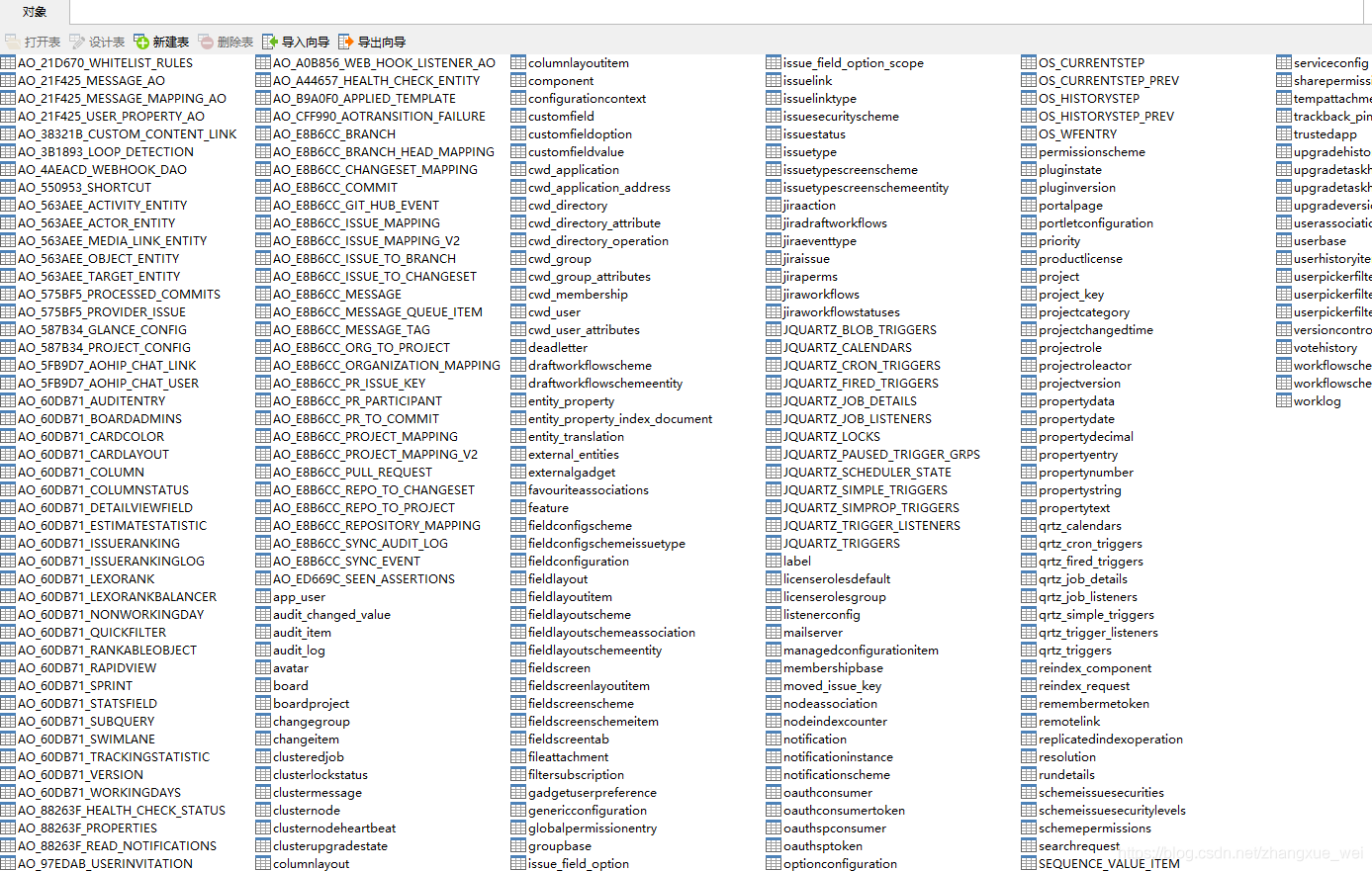Select the oauthconsumer table name

pos(828,792)
